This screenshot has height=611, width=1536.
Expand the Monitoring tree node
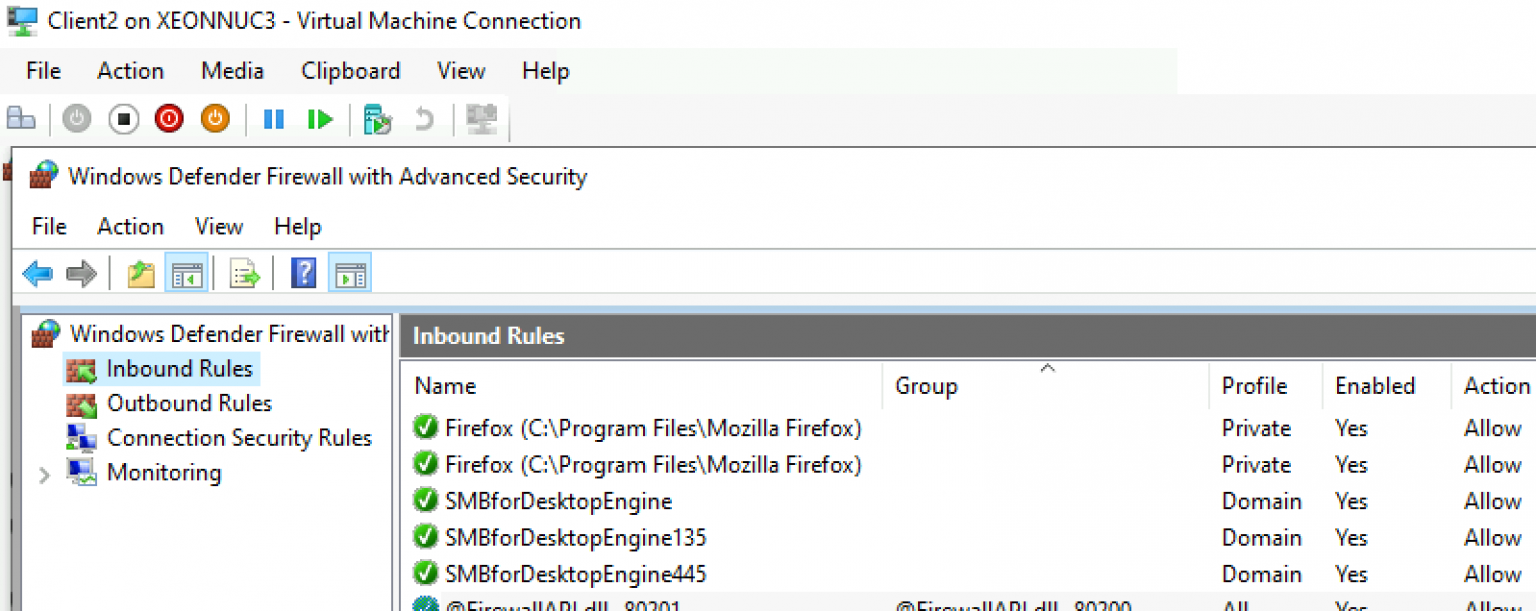[x=44, y=472]
